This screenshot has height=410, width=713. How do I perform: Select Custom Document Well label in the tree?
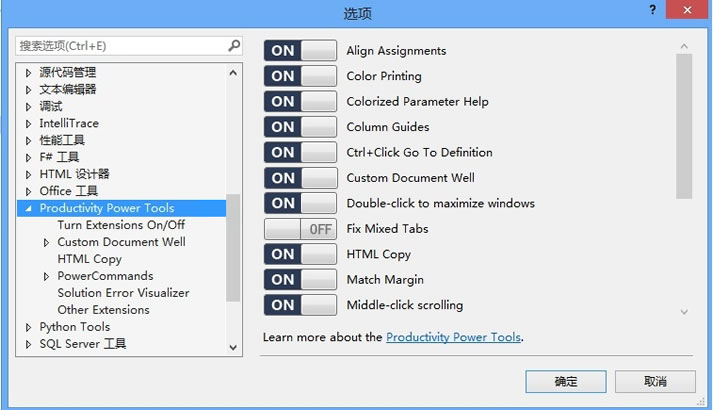(121, 242)
